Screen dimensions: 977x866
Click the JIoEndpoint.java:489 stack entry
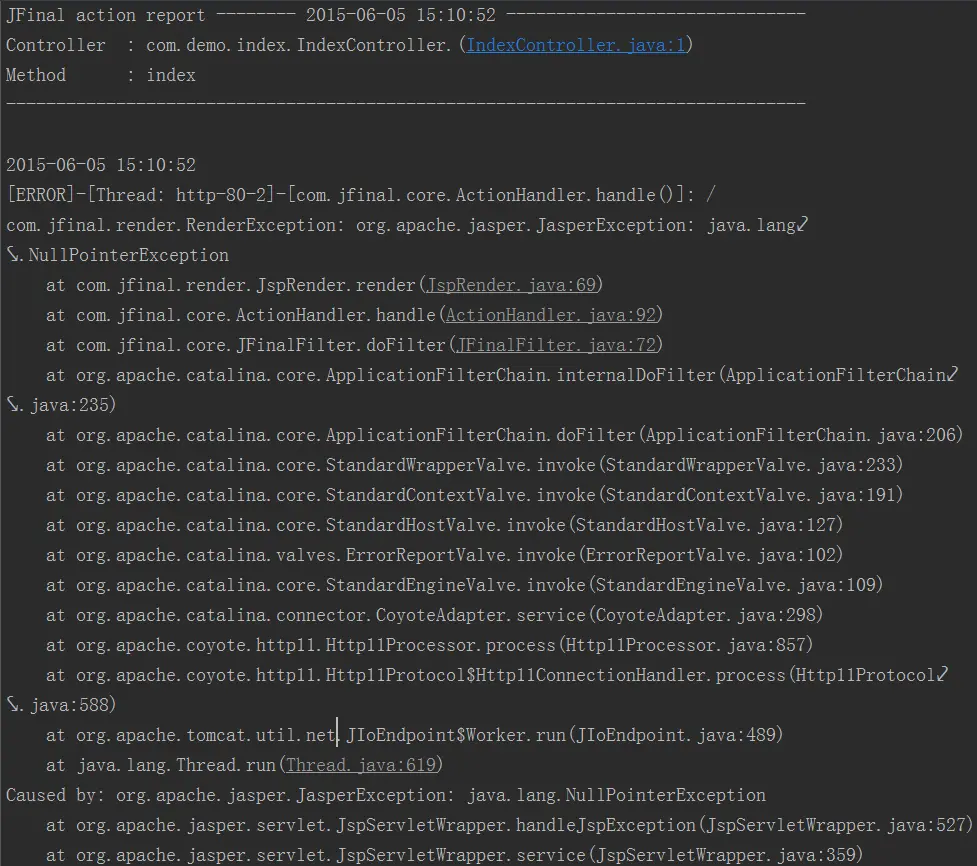(x=414, y=735)
